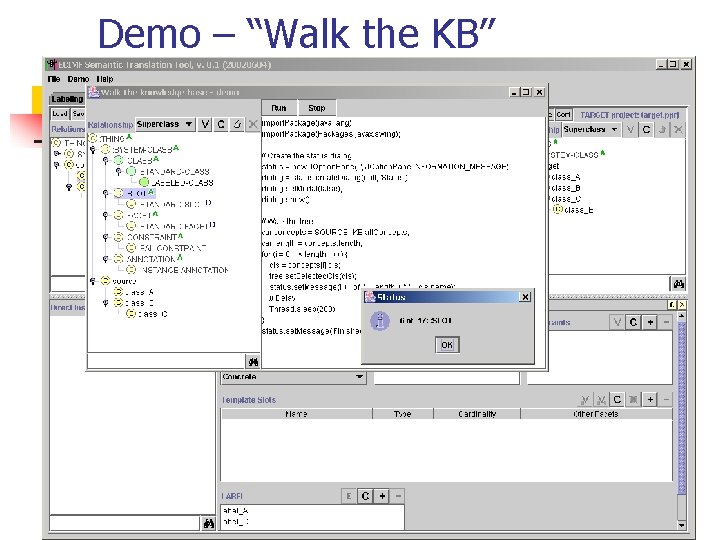
Task: Click the references arrow icon in demo window toolbar
Action: click(x=237, y=124)
